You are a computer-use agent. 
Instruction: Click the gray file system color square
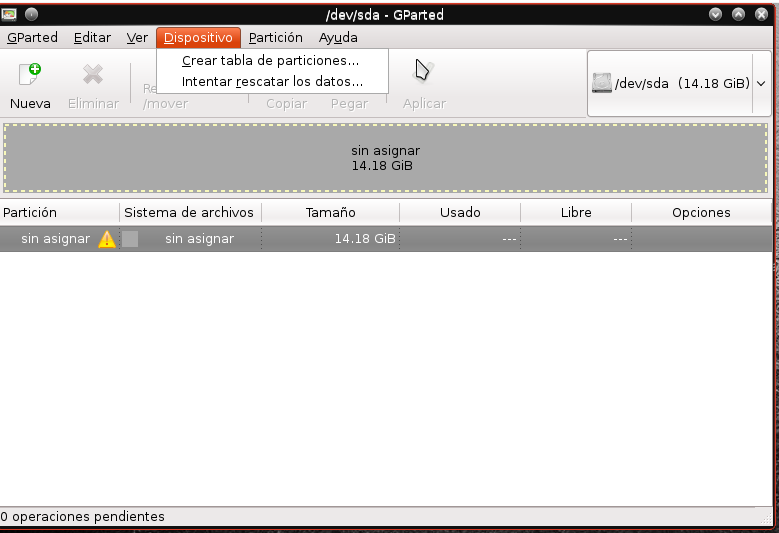click(x=130, y=239)
